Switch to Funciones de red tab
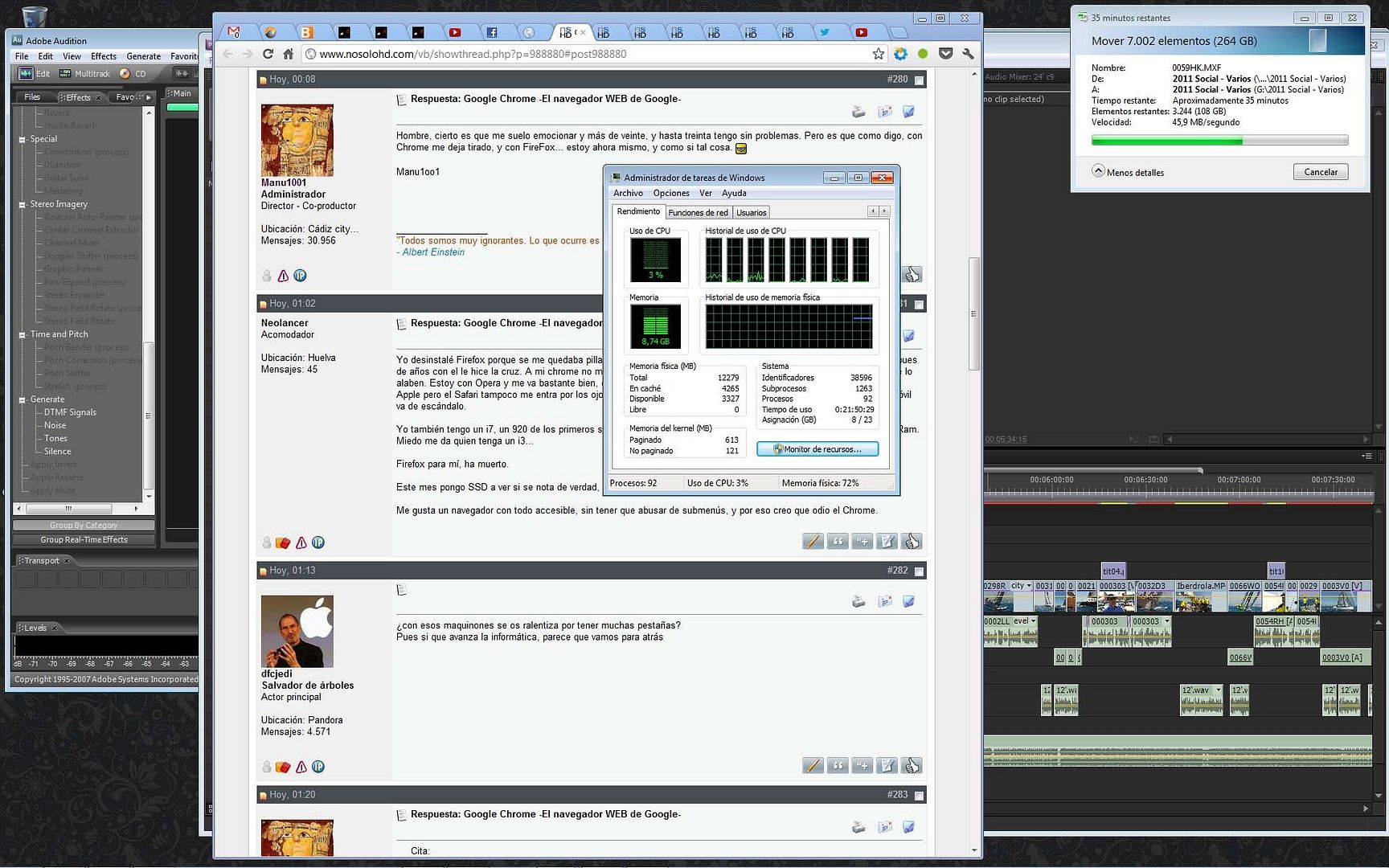Viewport: 1389px width, 868px height. point(698,212)
